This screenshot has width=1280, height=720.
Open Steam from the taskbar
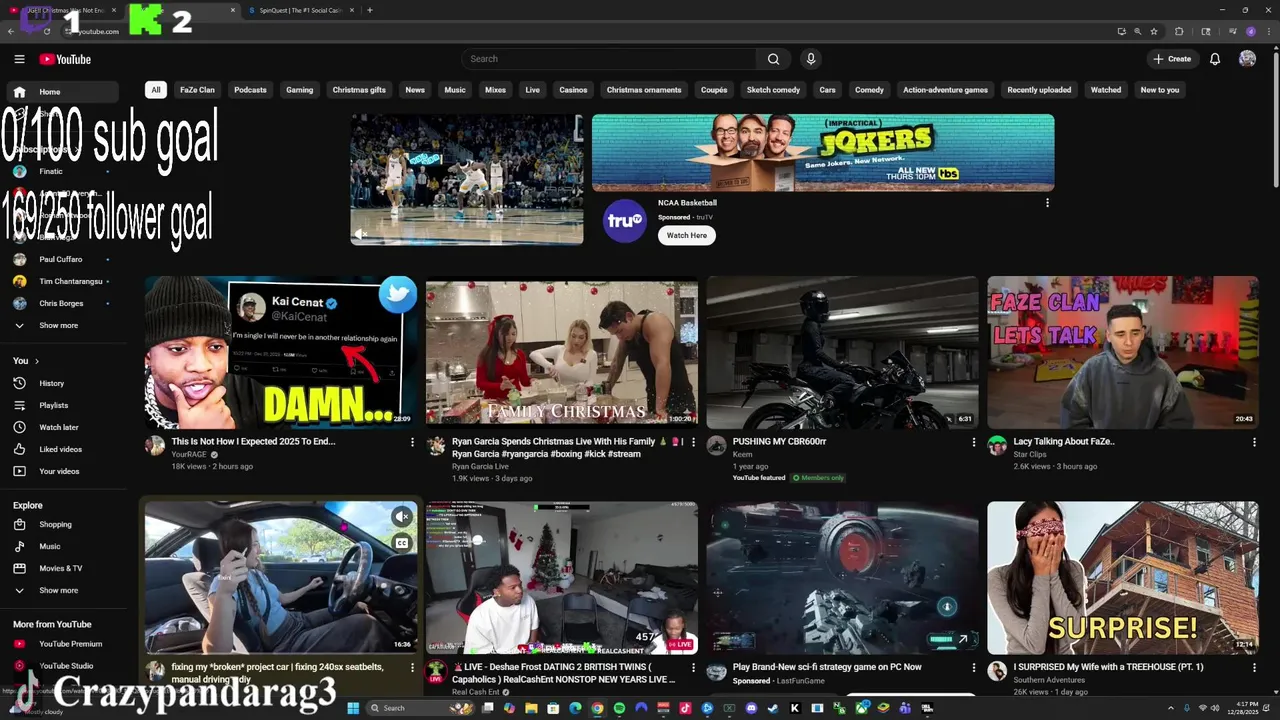coord(773,708)
